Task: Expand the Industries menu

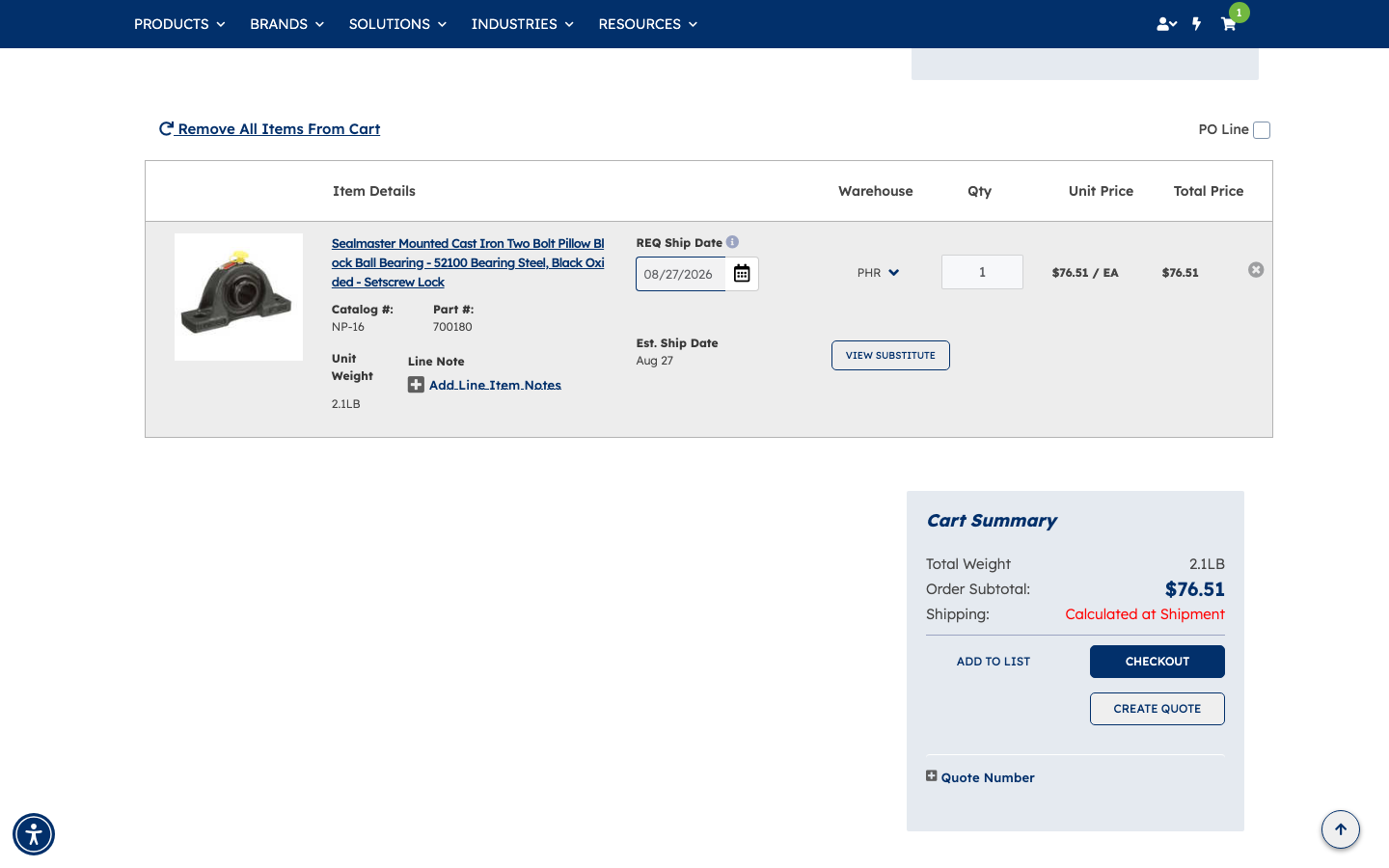Action: tap(522, 24)
